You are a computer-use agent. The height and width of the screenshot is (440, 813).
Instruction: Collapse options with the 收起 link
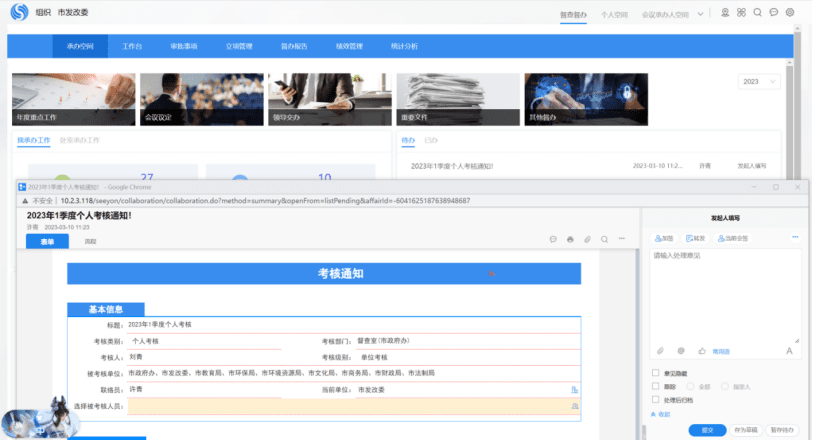point(661,415)
